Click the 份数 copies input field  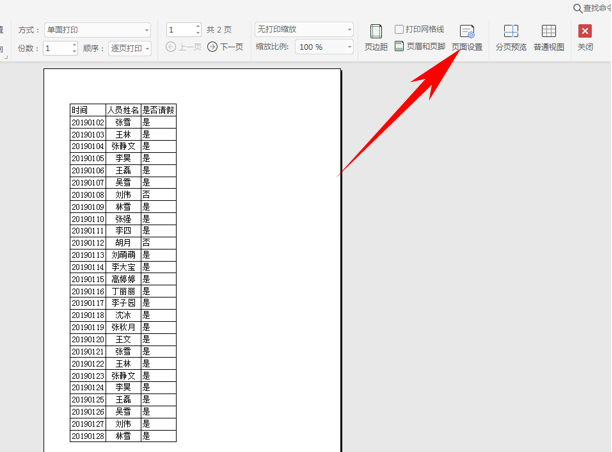tap(57, 48)
